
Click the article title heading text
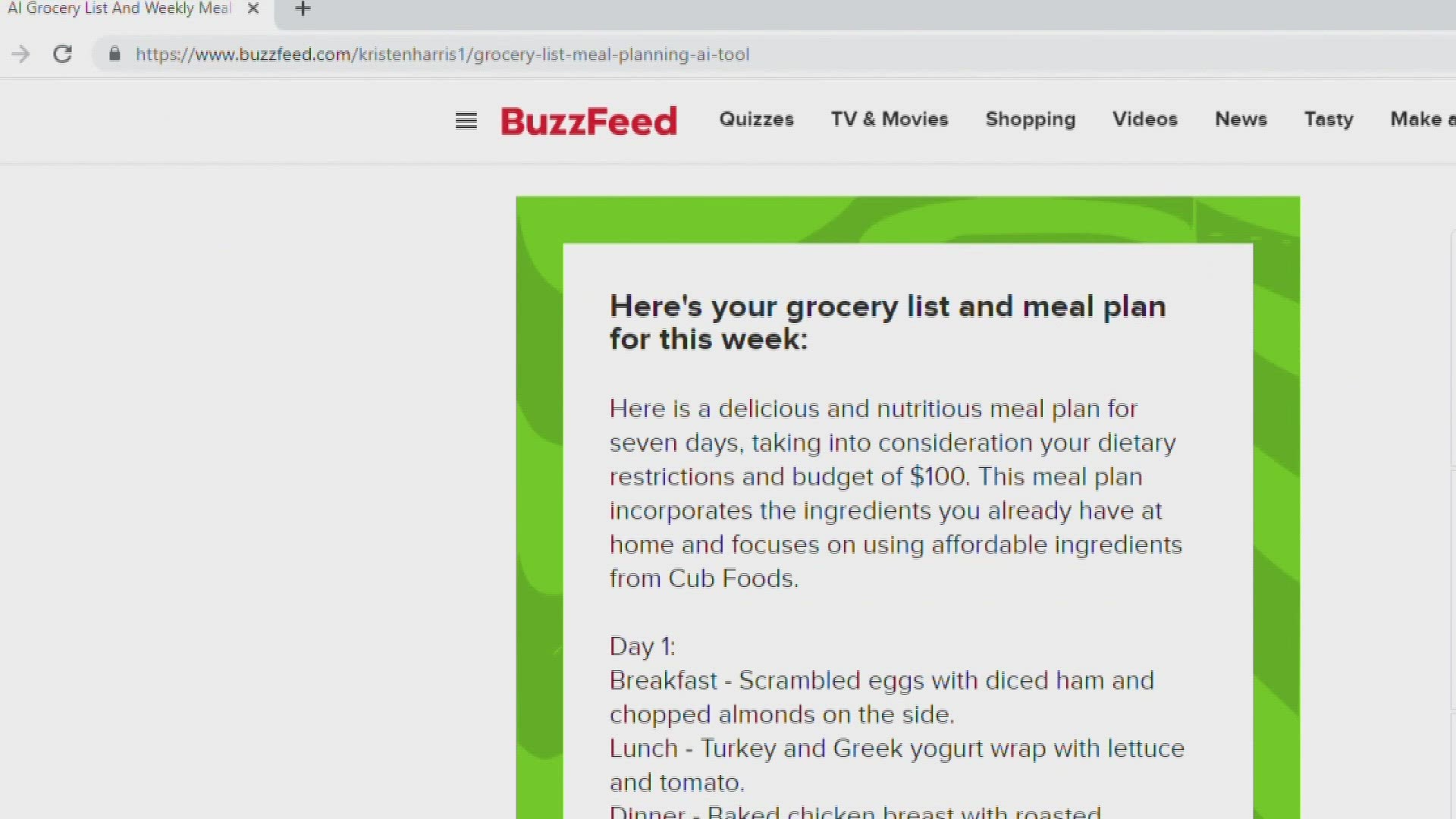point(888,322)
